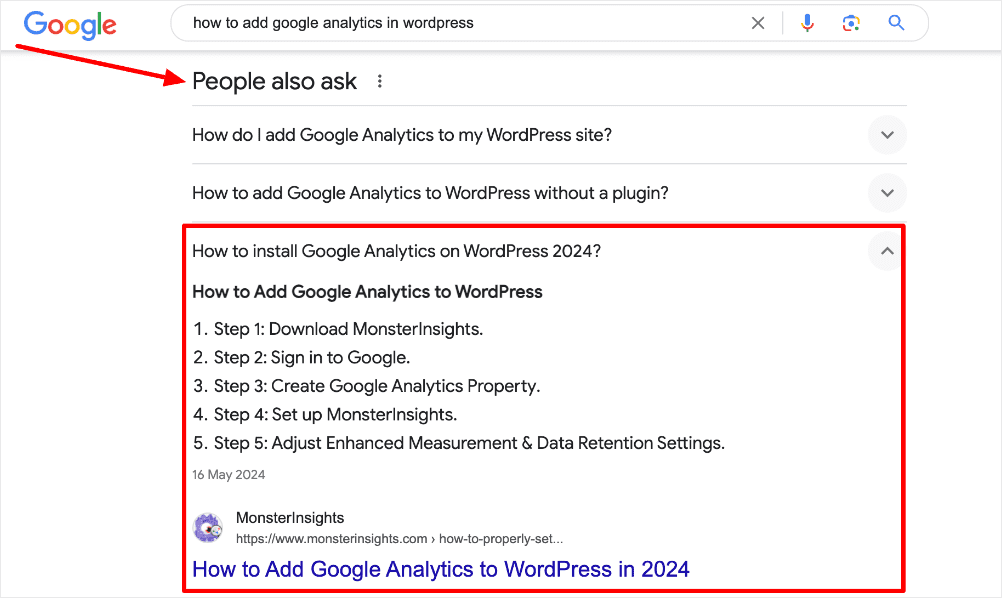Click the MonsterInsights favicon
This screenshot has height=598, width=1002.
[208, 528]
